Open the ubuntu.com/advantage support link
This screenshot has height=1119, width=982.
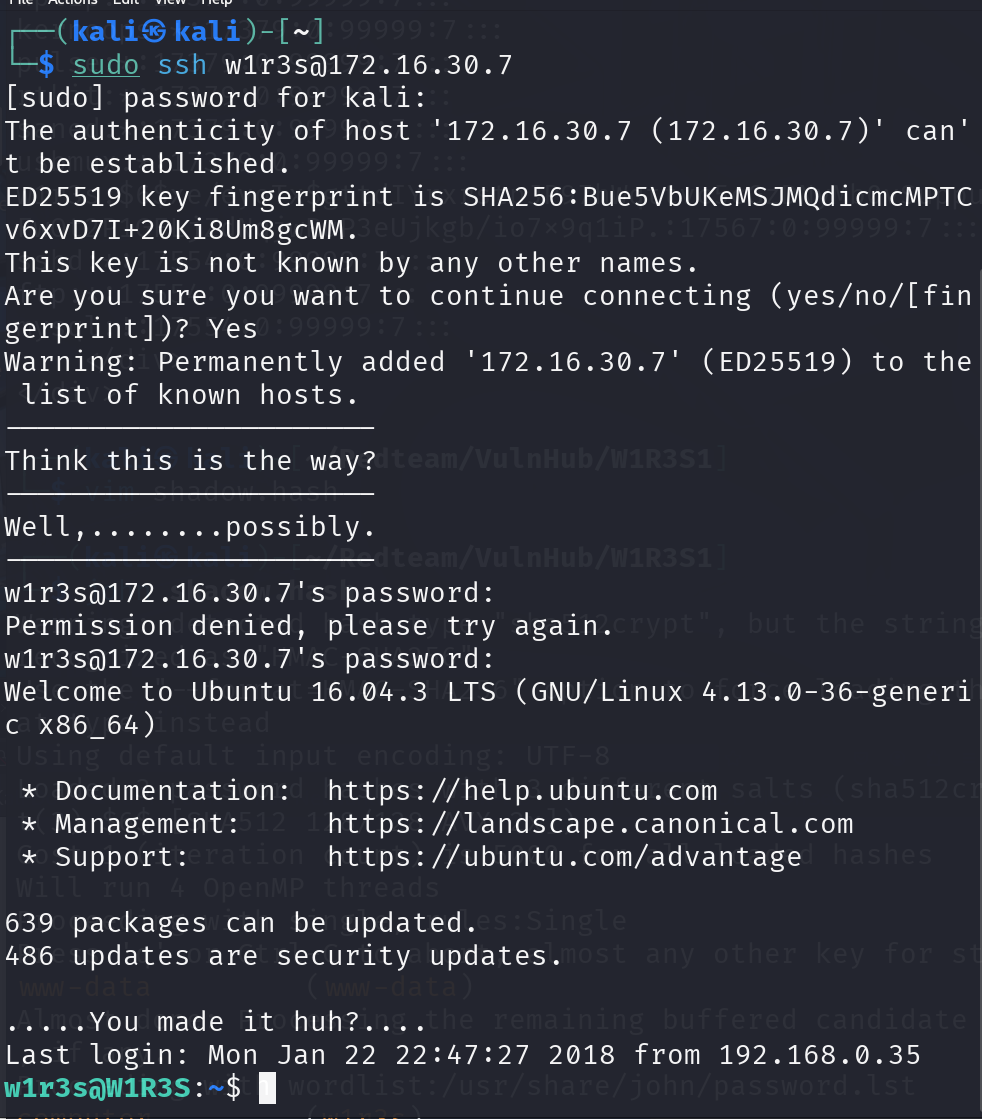click(565, 856)
